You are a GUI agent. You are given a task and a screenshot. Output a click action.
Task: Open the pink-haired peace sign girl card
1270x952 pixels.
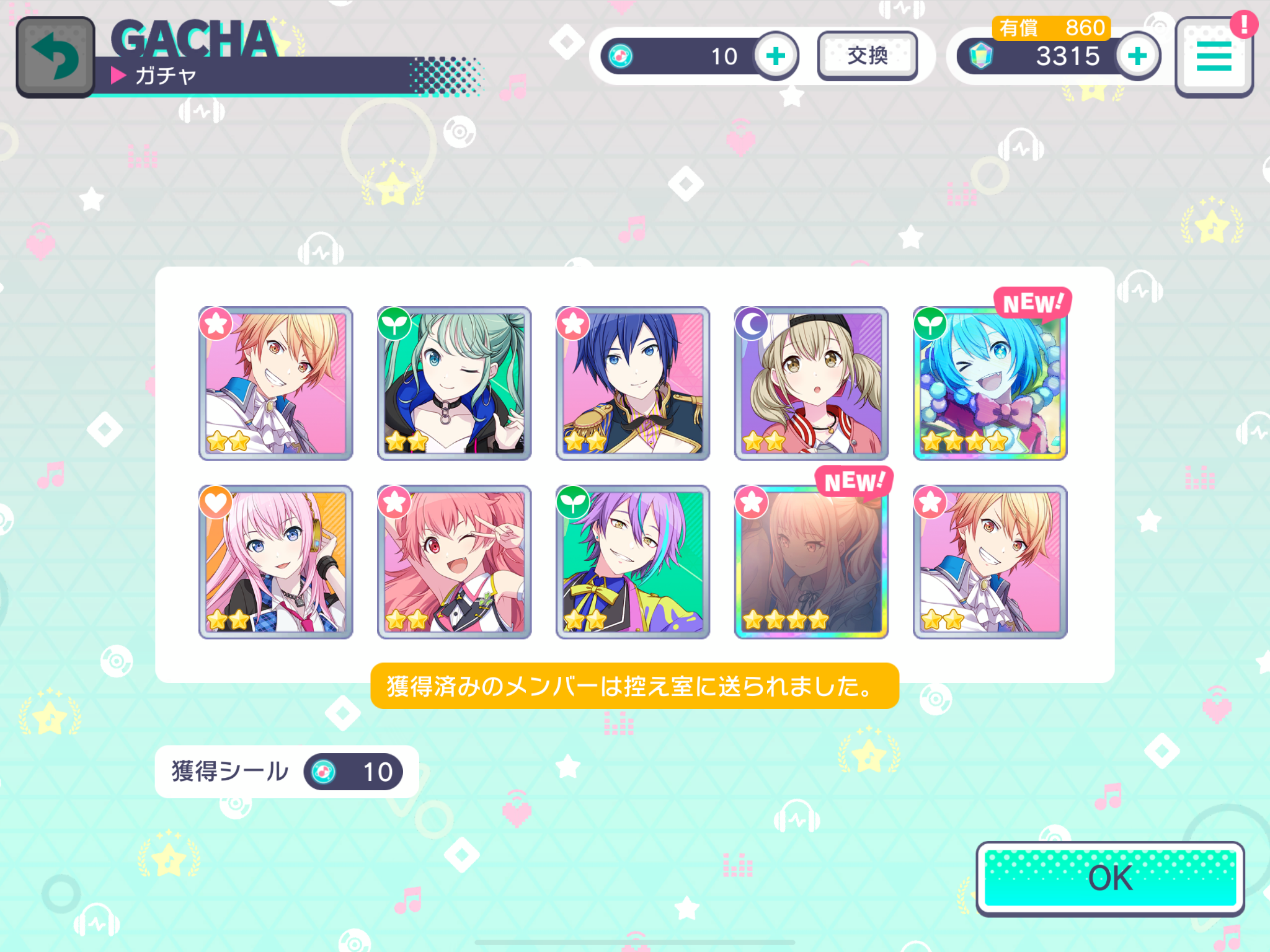[454, 562]
